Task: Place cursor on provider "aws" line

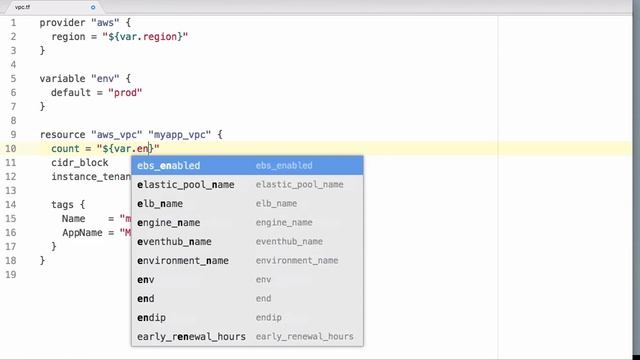Action: pyautogui.click(x=85, y=23)
